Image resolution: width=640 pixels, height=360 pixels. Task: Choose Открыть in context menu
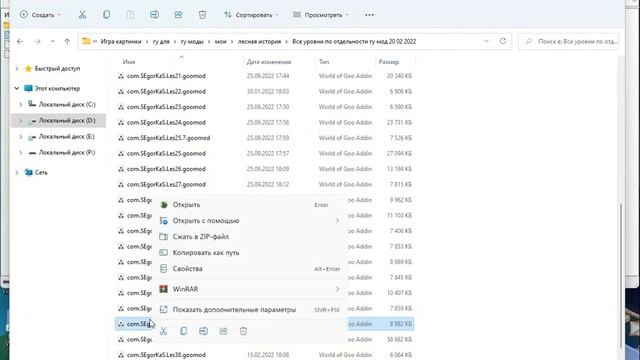coord(250,205)
